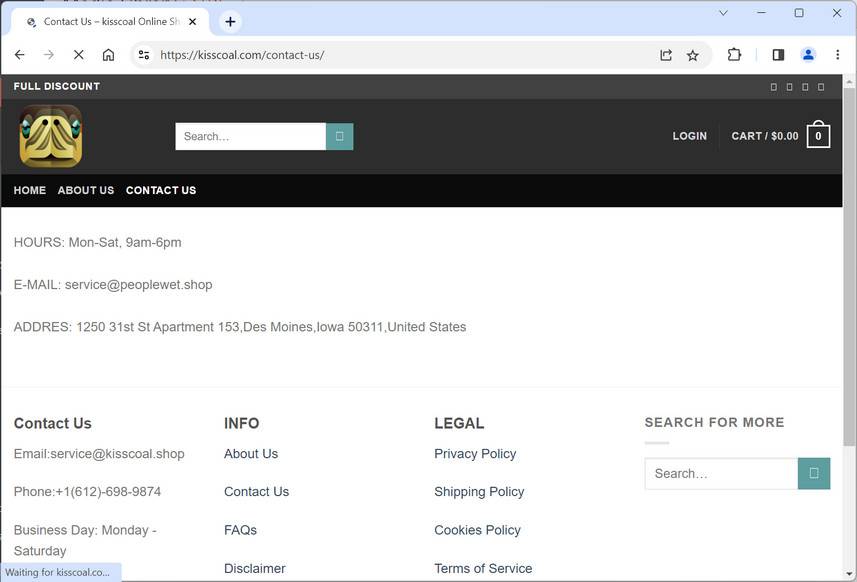
Task: Bookmark the page with the star icon
Action: pyautogui.click(x=692, y=55)
